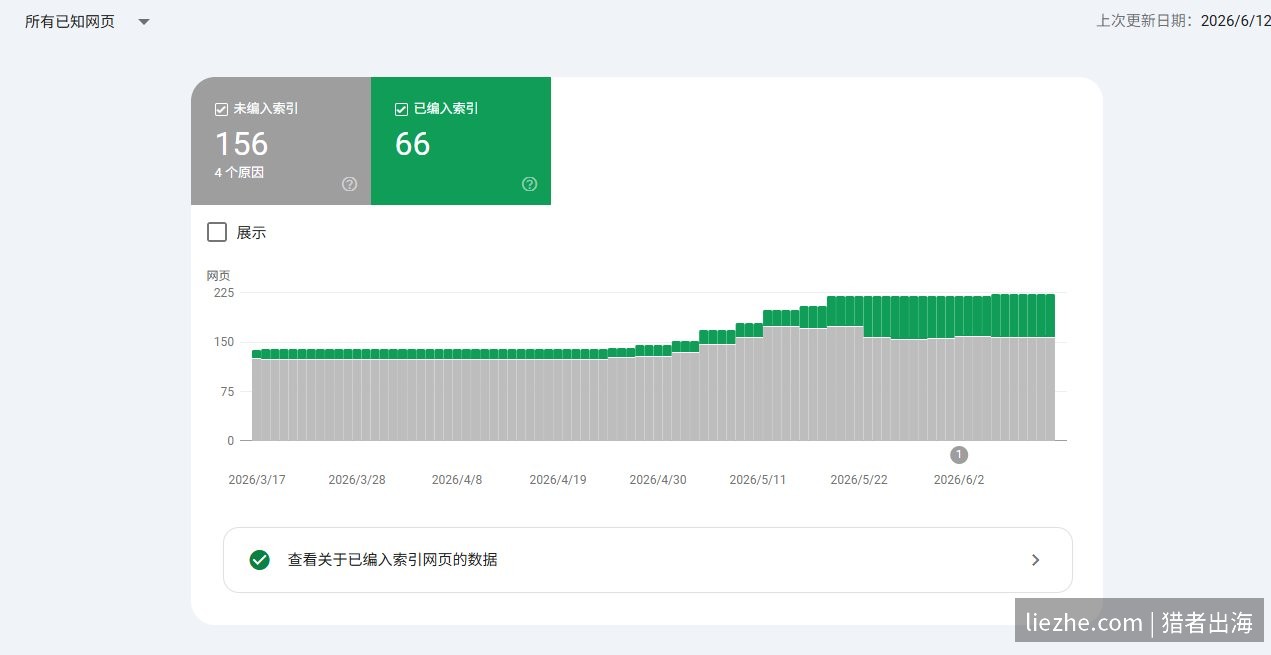Click x-axis date 2026/6/2

click(959, 480)
